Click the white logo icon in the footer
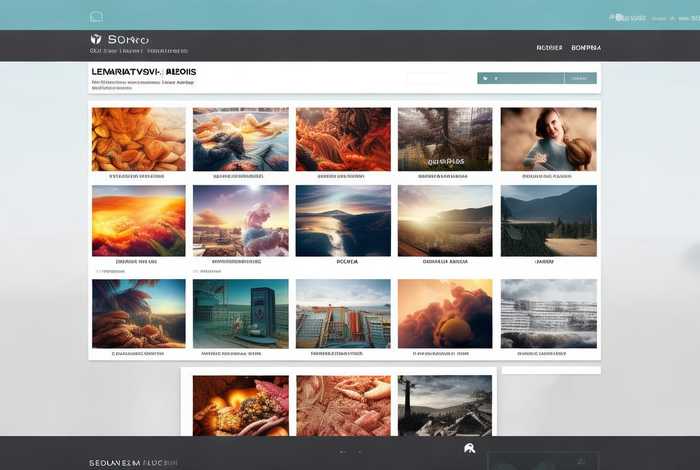The image size is (700, 470). pos(469,449)
